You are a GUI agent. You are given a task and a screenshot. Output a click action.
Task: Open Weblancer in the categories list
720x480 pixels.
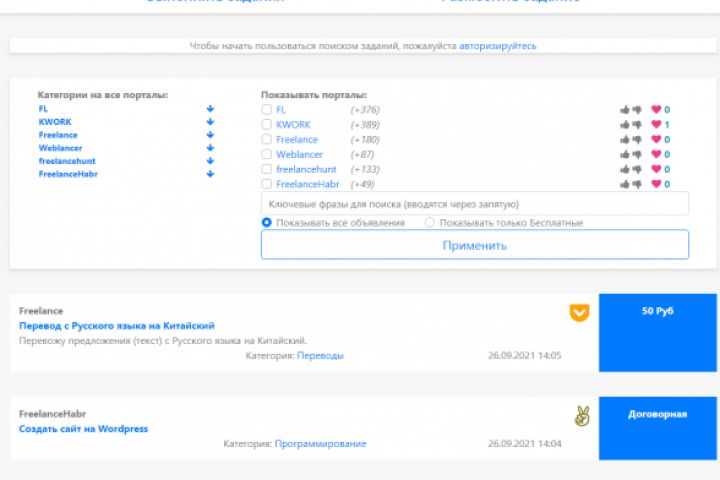coord(60,148)
